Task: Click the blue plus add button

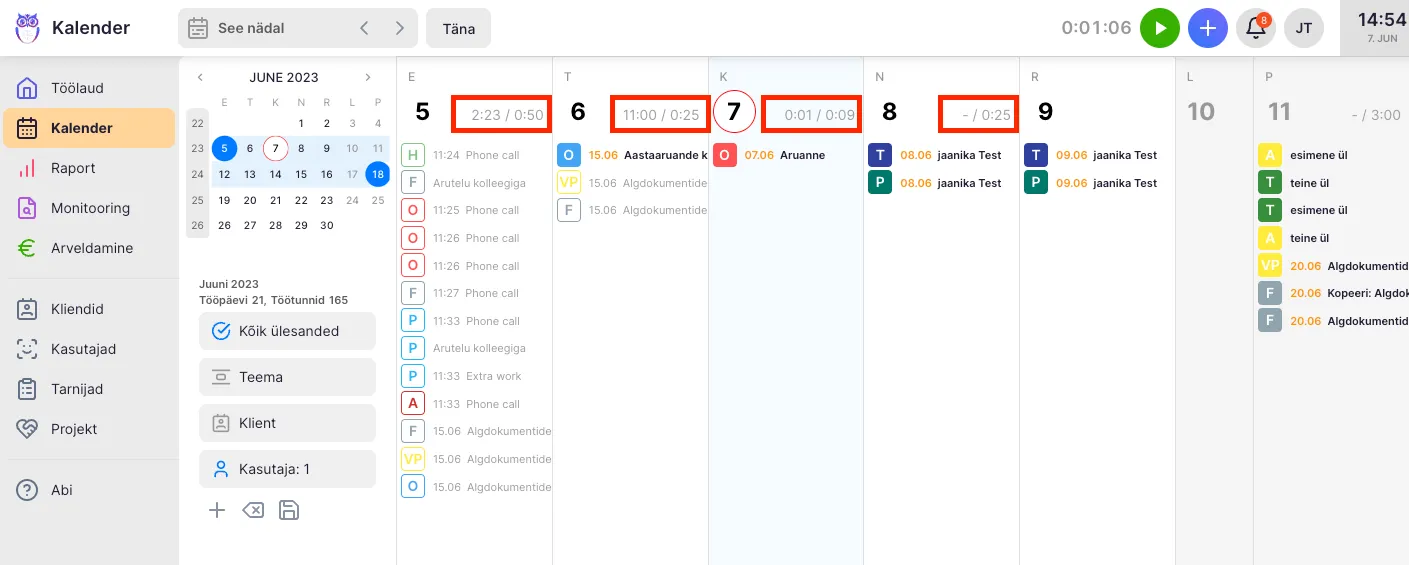Action: (x=1208, y=28)
